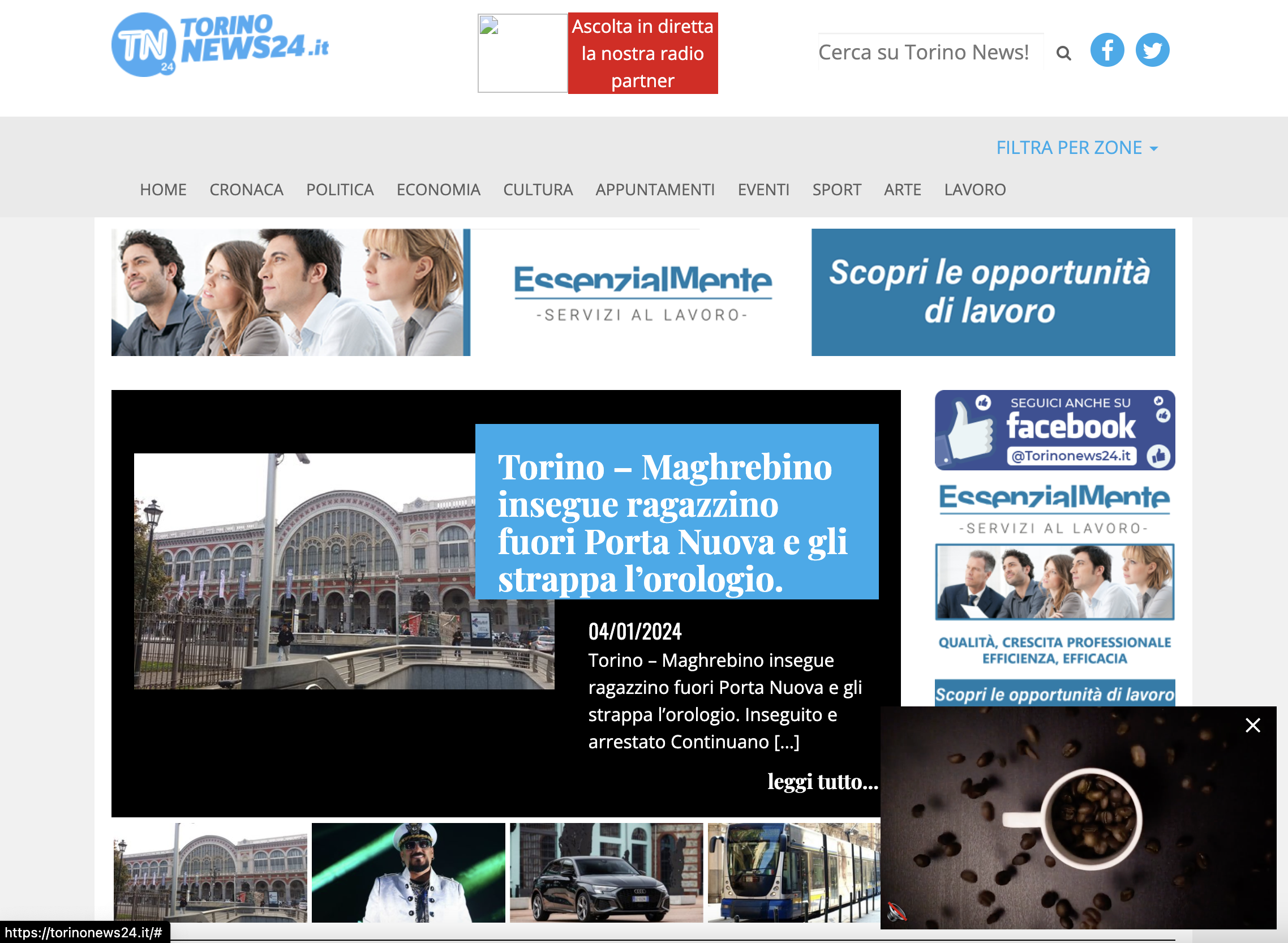Viewport: 1288px width, 943px height.
Task: Expand the Filtra per zone dropdown
Action: point(1076,148)
